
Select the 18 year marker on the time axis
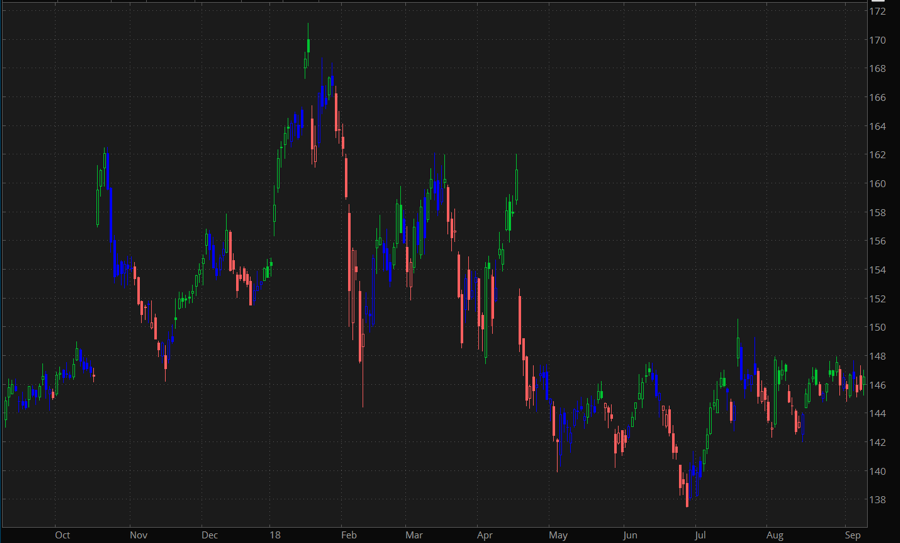point(273,535)
